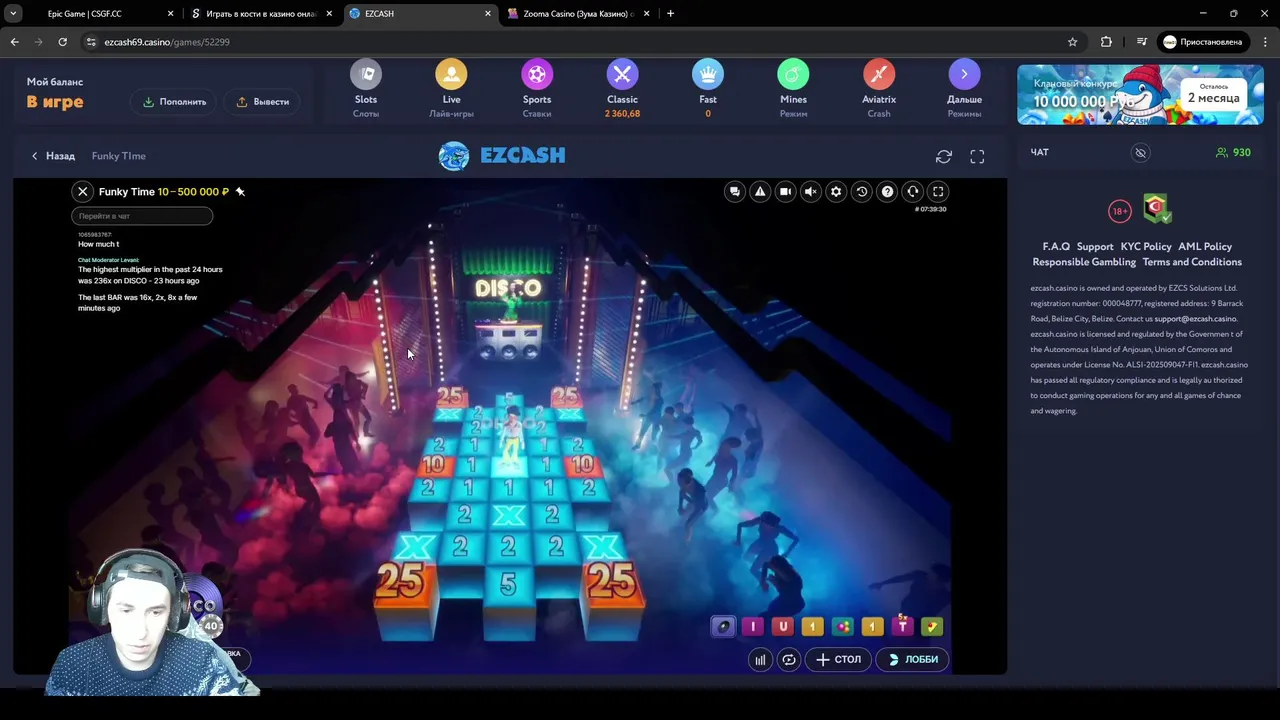Image resolution: width=1280 pixels, height=720 pixels.
Task: Open the Sports betting category
Action: point(537,89)
